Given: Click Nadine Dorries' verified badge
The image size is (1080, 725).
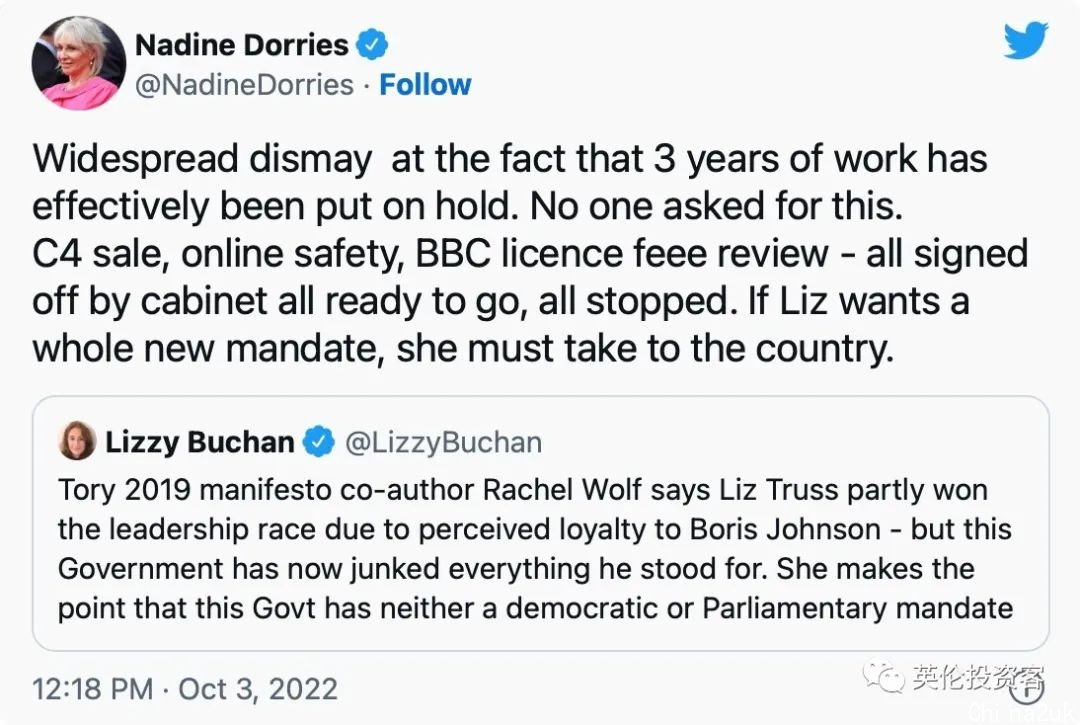Looking at the screenshot, I should coord(373,45).
